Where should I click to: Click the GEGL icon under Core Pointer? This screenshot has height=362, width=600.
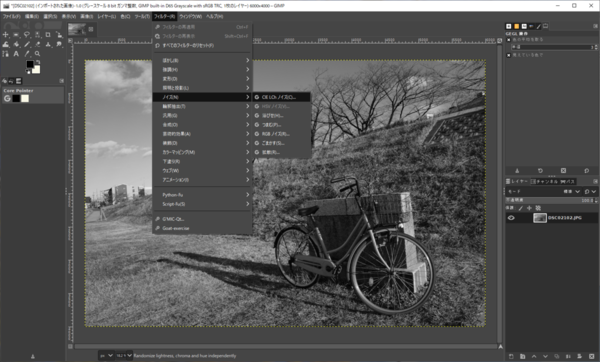pos(7,98)
